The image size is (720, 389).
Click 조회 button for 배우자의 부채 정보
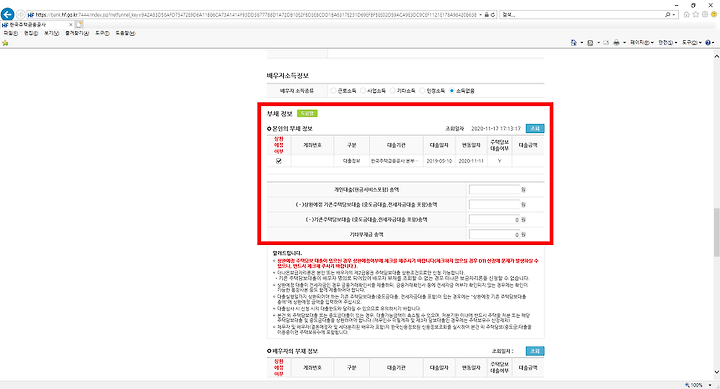(x=535, y=351)
